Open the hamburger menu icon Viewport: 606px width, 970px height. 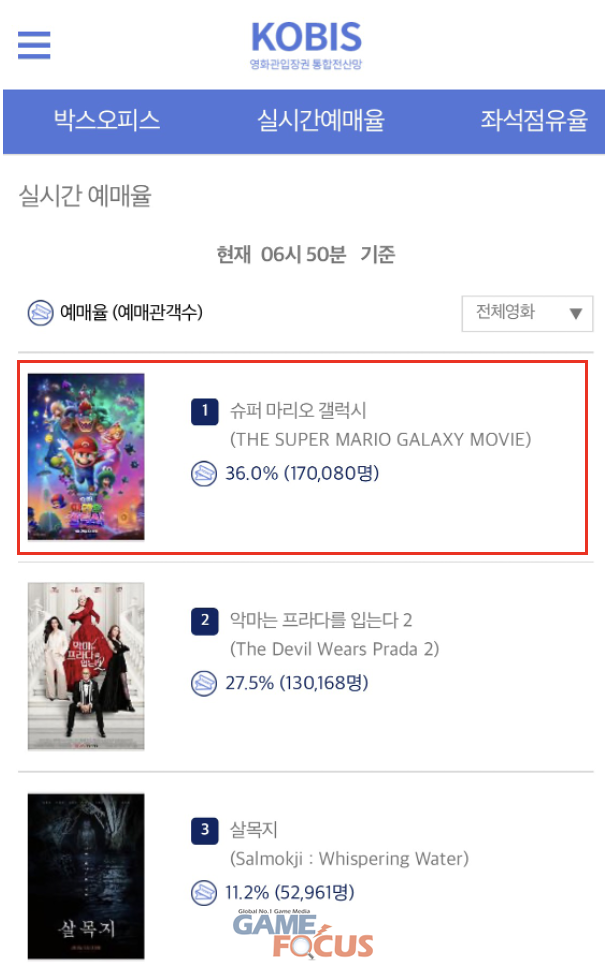tap(34, 45)
